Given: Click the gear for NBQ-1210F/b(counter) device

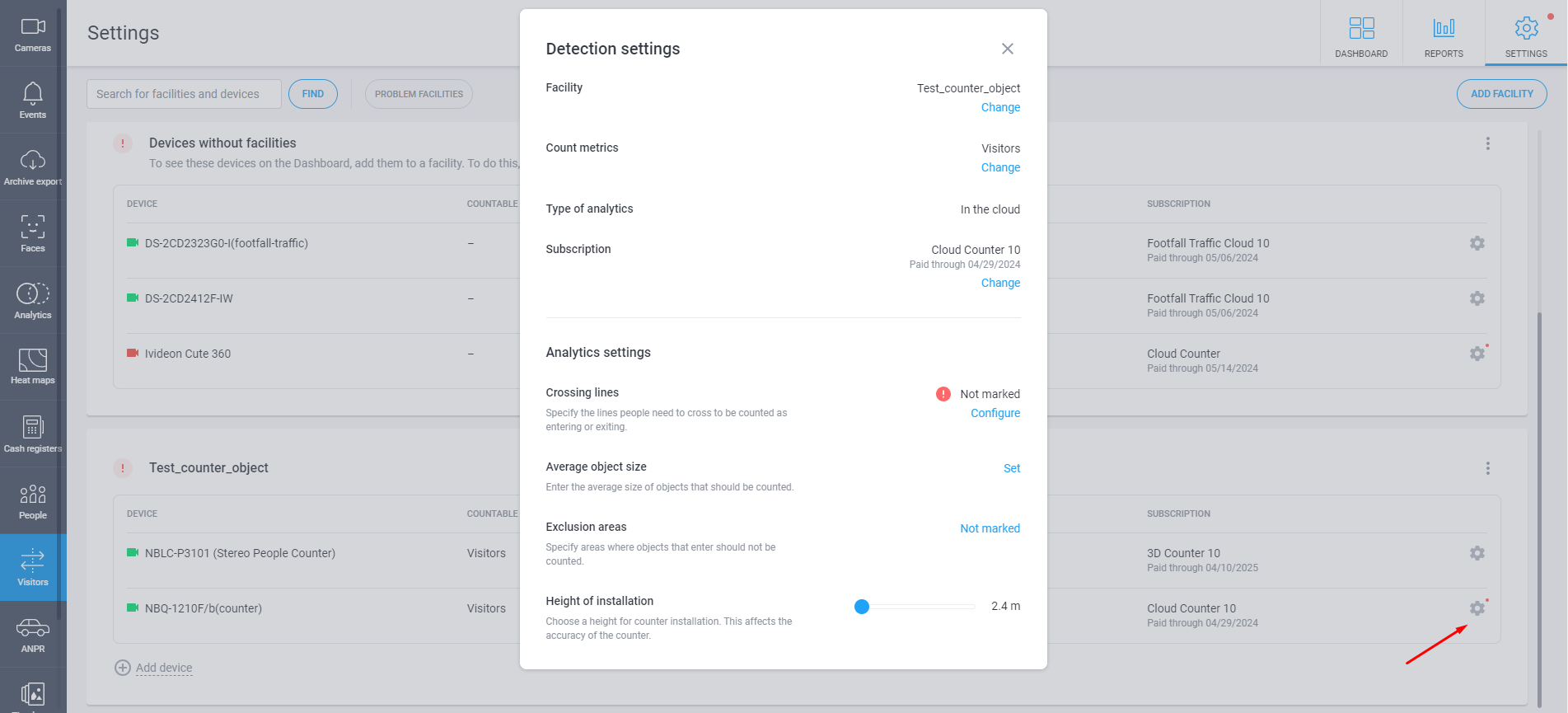Looking at the screenshot, I should point(1477,608).
